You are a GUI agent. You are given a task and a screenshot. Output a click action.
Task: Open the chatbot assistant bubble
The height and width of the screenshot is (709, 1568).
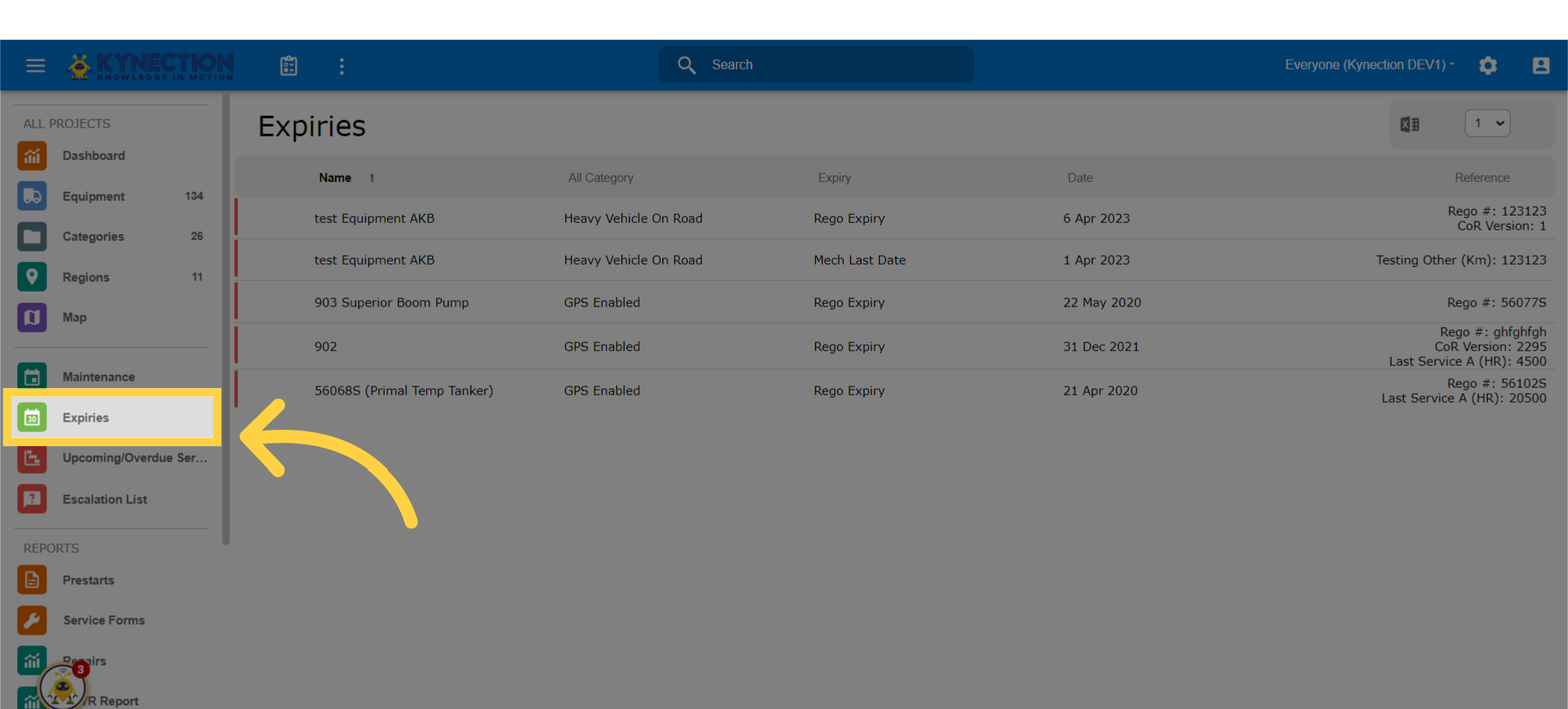(62, 686)
